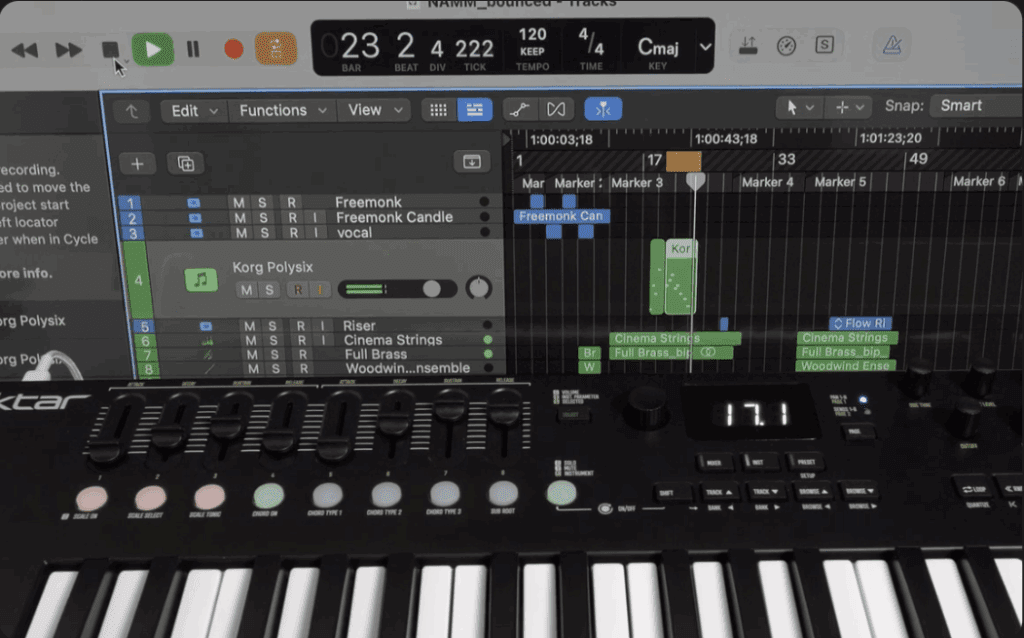Click the duplicate track icon
Image resolution: width=1024 pixels, height=638 pixels.
click(185, 163)
